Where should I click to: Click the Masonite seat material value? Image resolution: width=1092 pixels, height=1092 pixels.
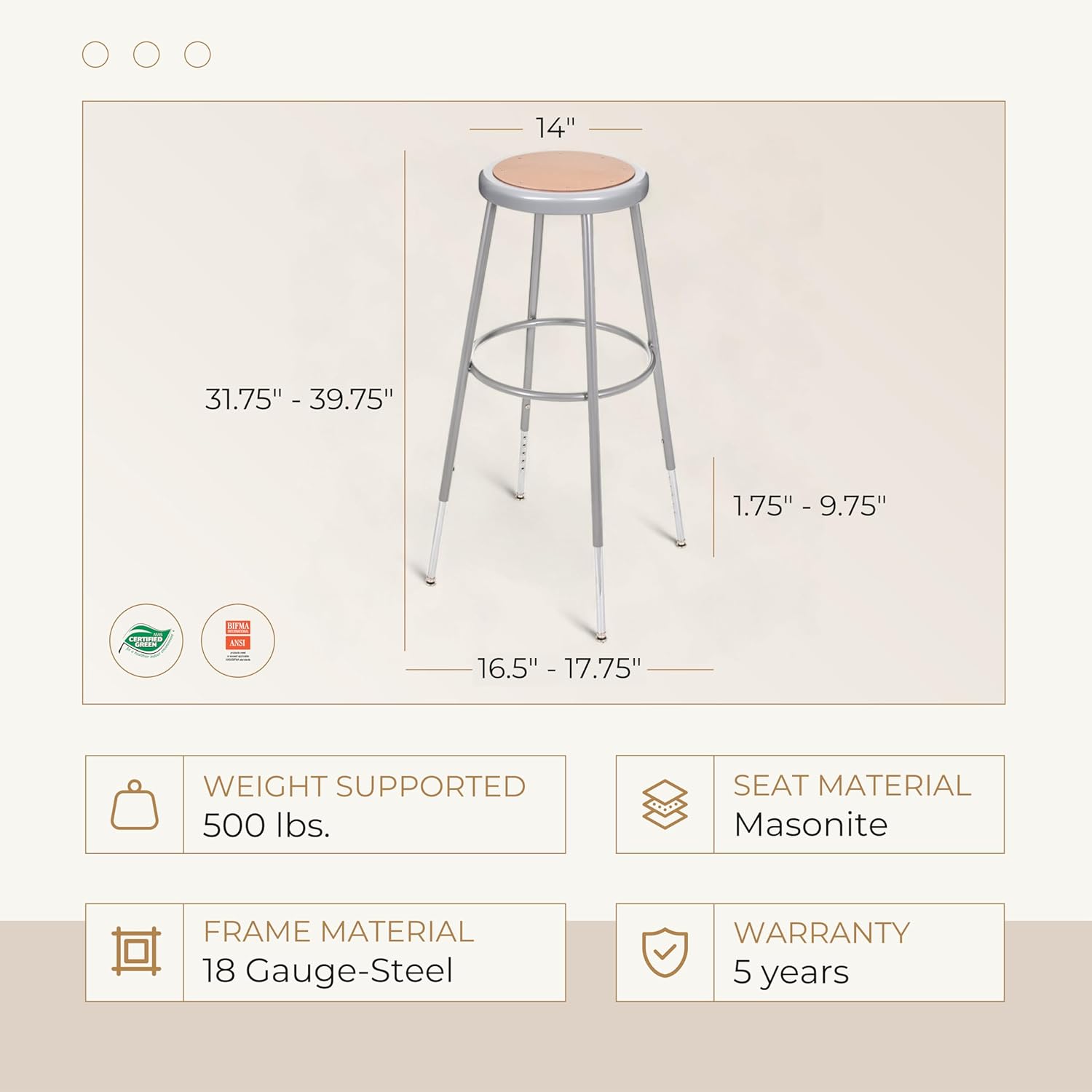point(810,825)
